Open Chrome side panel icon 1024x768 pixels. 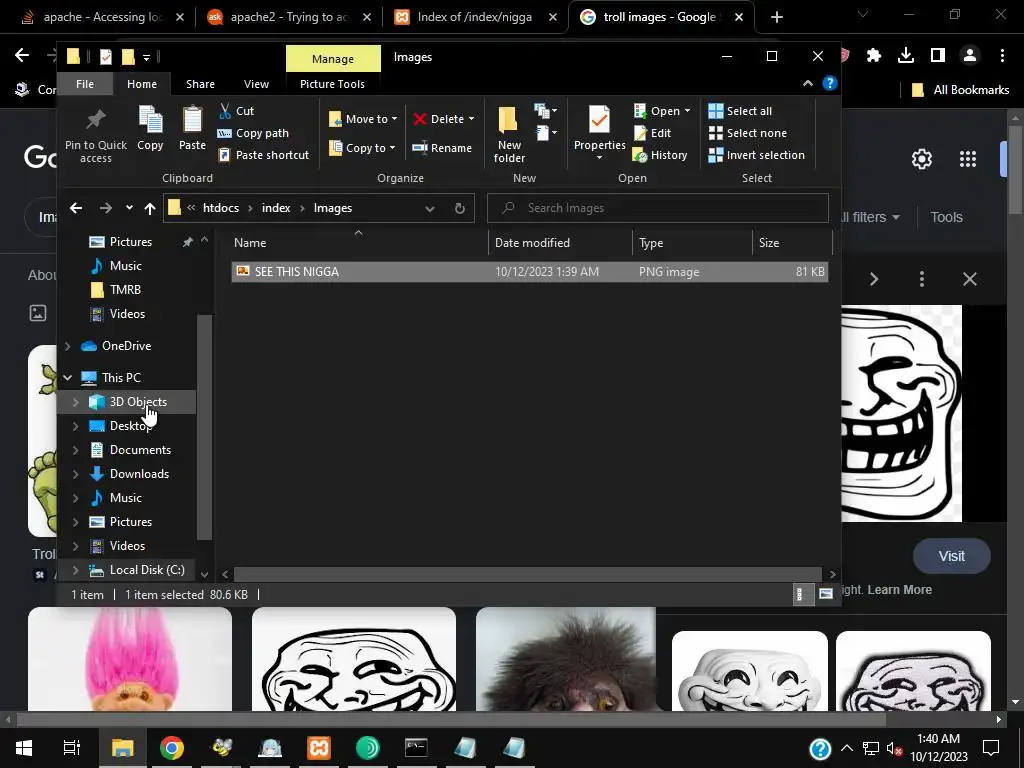pyautogui.click(x=938, y=56)
